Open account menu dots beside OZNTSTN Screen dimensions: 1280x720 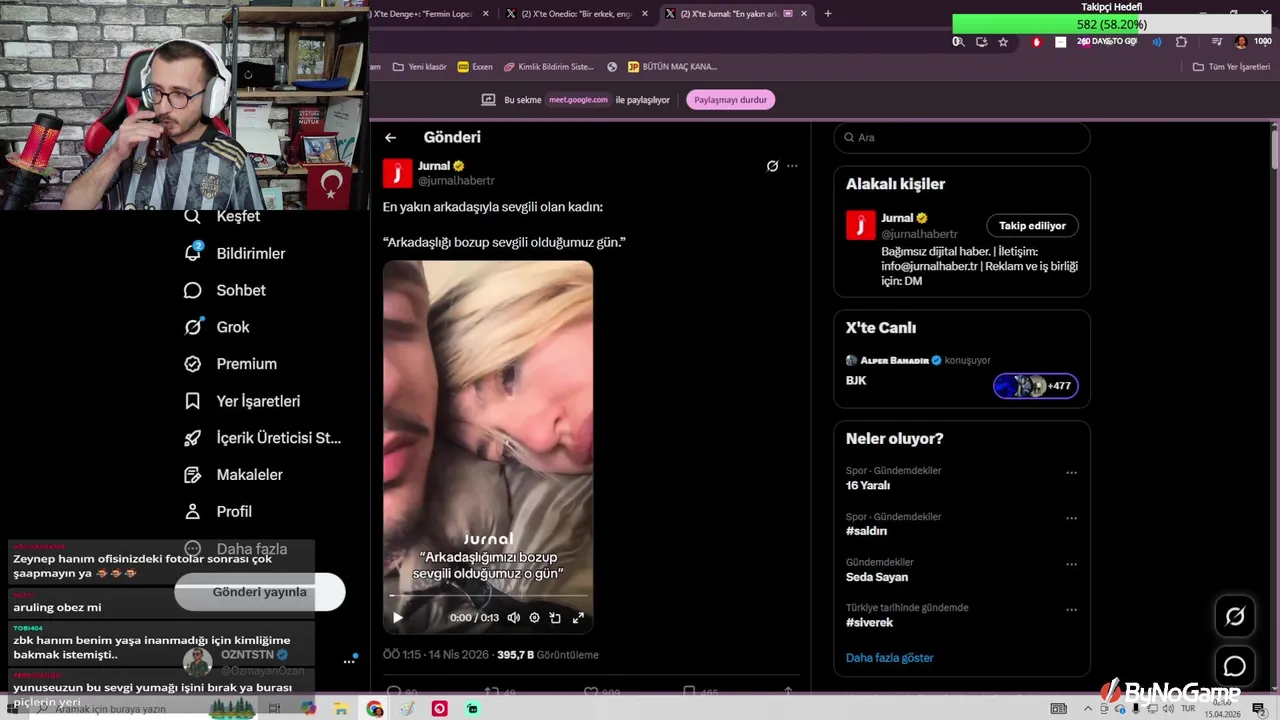[x=350, y=661]
